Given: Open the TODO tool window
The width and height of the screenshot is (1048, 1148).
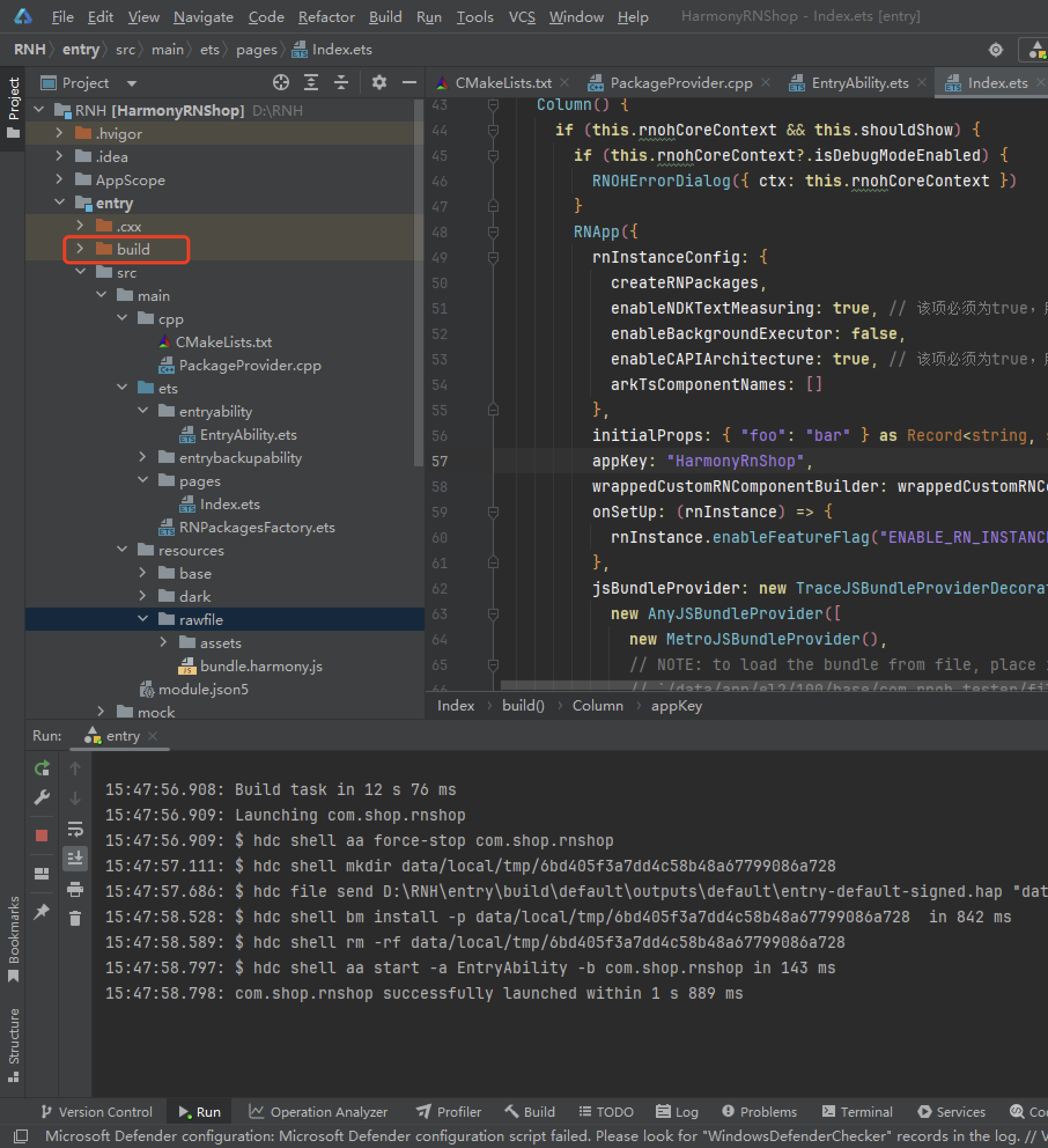Looking at the screenshot, I should click(606, 1112).
